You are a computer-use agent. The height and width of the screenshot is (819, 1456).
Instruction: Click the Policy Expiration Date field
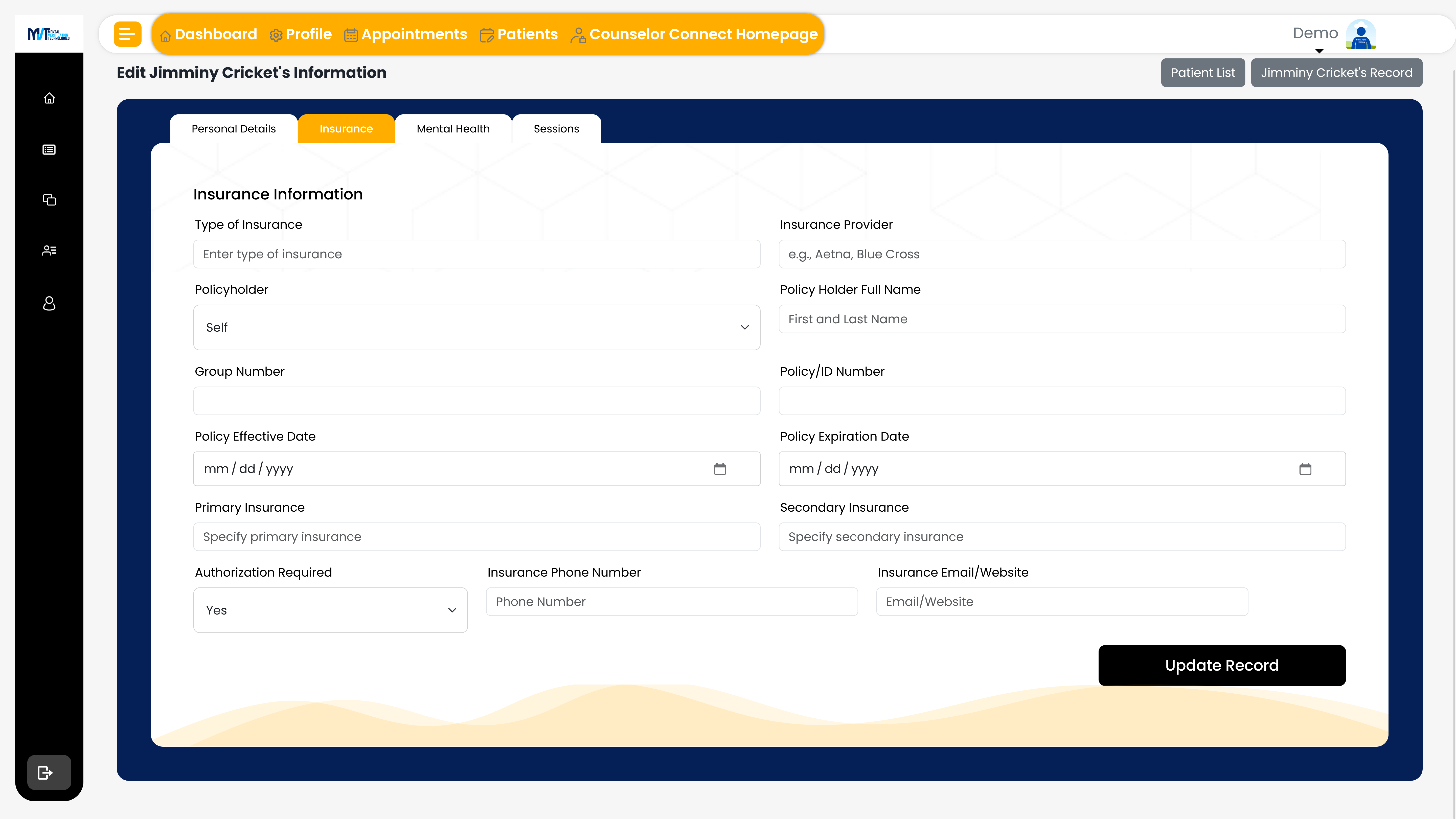pos(1062,469)
